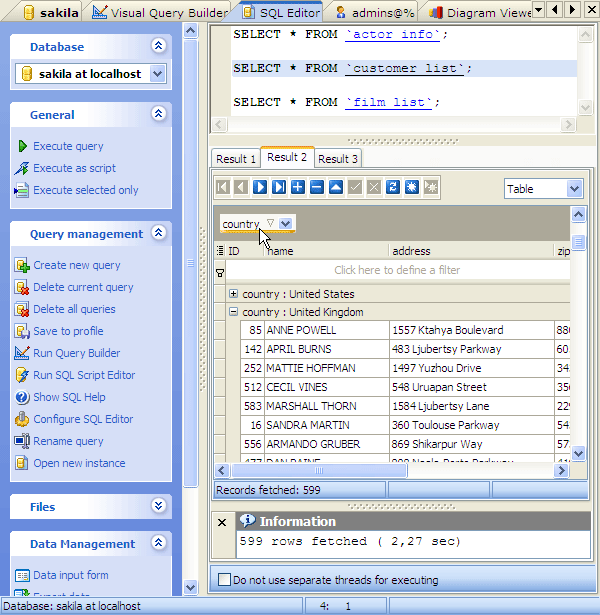Click the Configure SQL Editor icon
Screen dimensions: 600x615
(x=22, y=419)
